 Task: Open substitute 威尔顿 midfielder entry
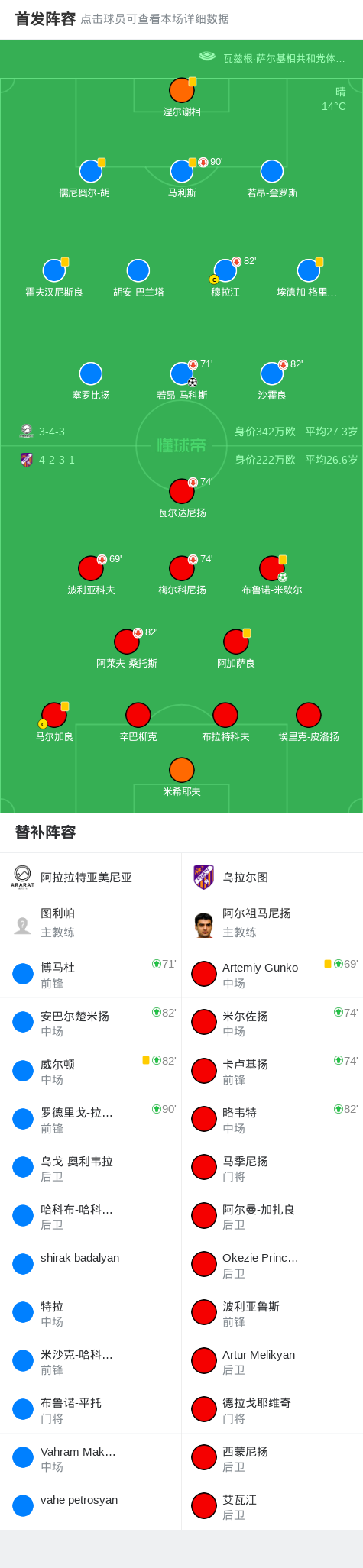pyautogui.click(x=90, y=1071)
